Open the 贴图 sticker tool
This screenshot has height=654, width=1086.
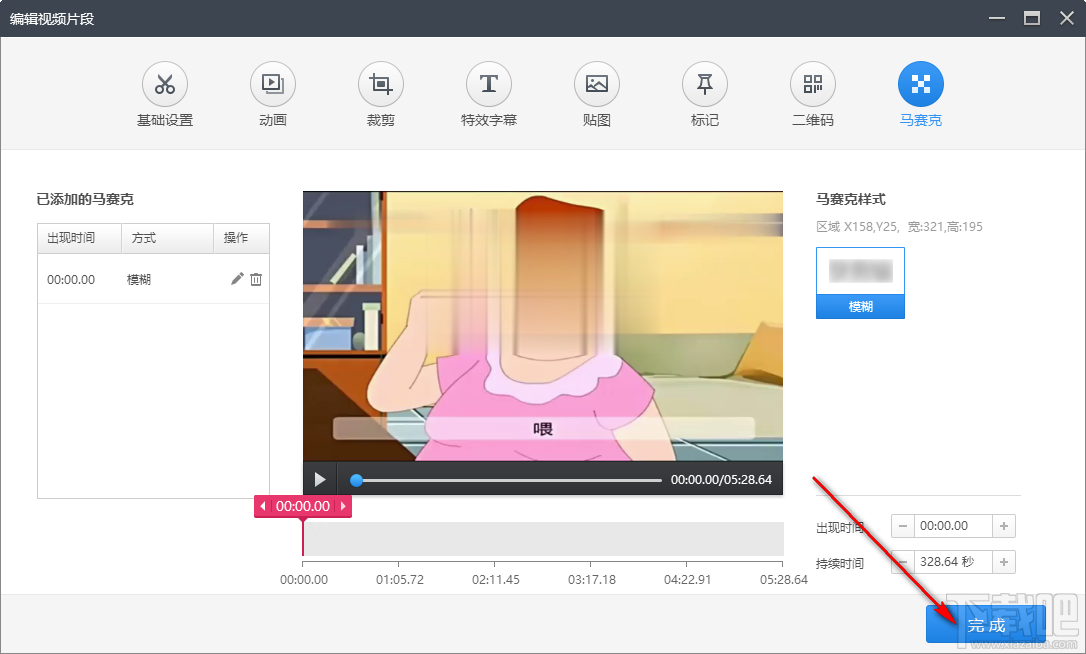click(x=597, y=85)
